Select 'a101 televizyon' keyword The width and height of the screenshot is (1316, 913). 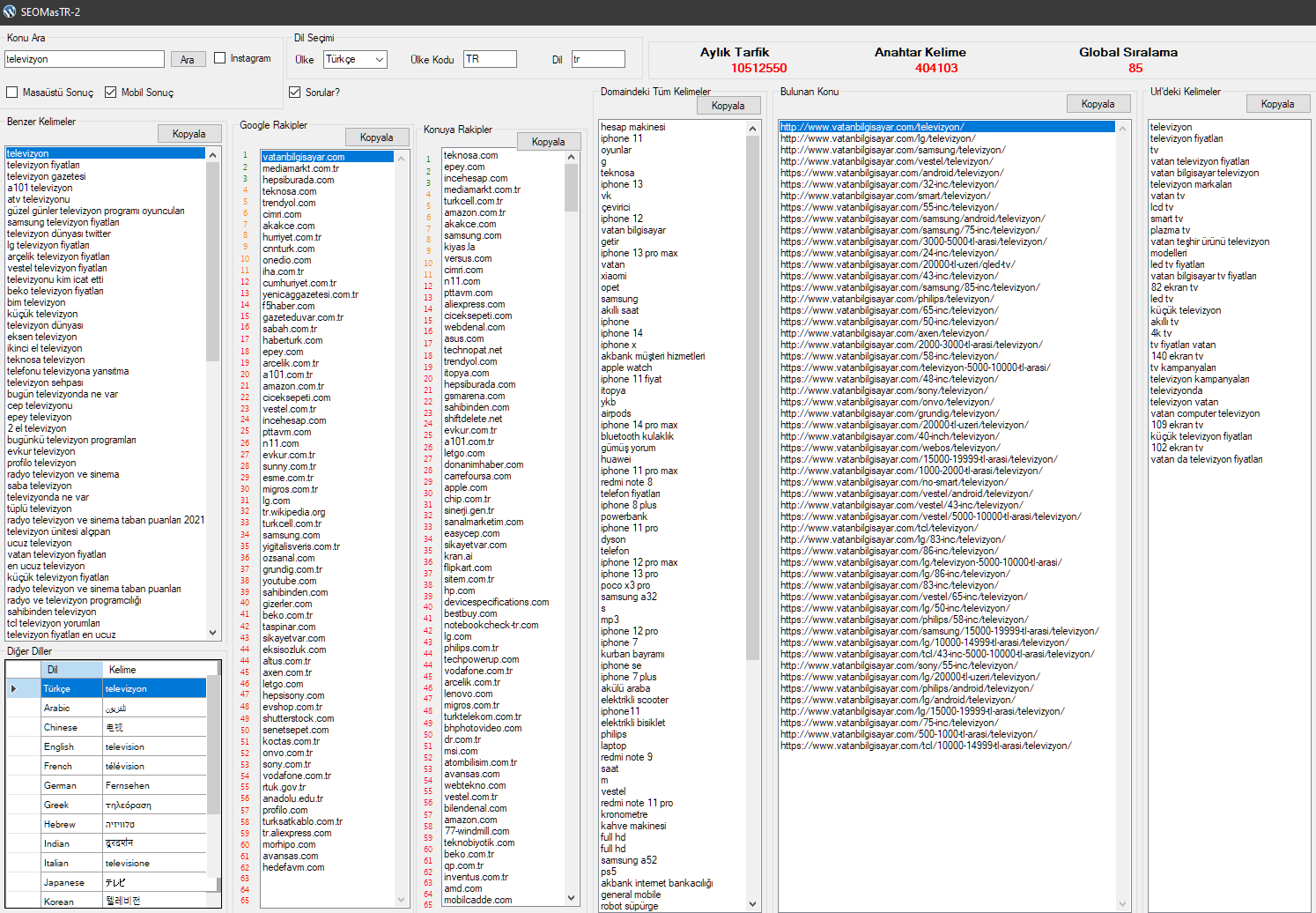(x=40, y=188)
